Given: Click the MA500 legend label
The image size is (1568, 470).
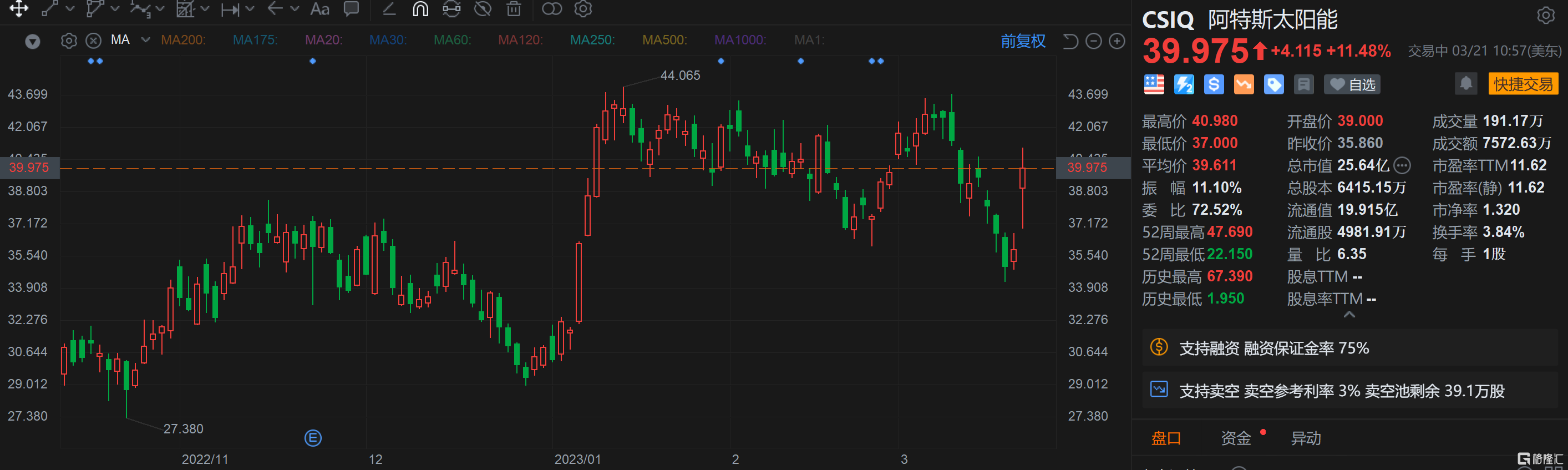Looking at the screenshot, I should [664, 40].
